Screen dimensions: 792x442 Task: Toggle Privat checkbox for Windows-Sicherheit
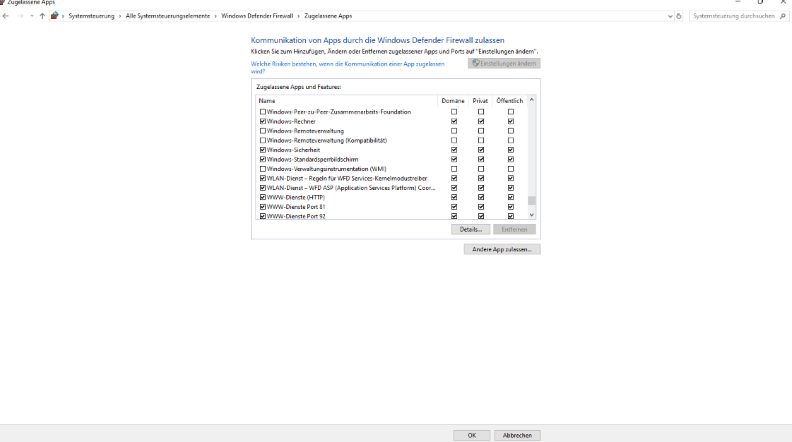pos(481,150)
